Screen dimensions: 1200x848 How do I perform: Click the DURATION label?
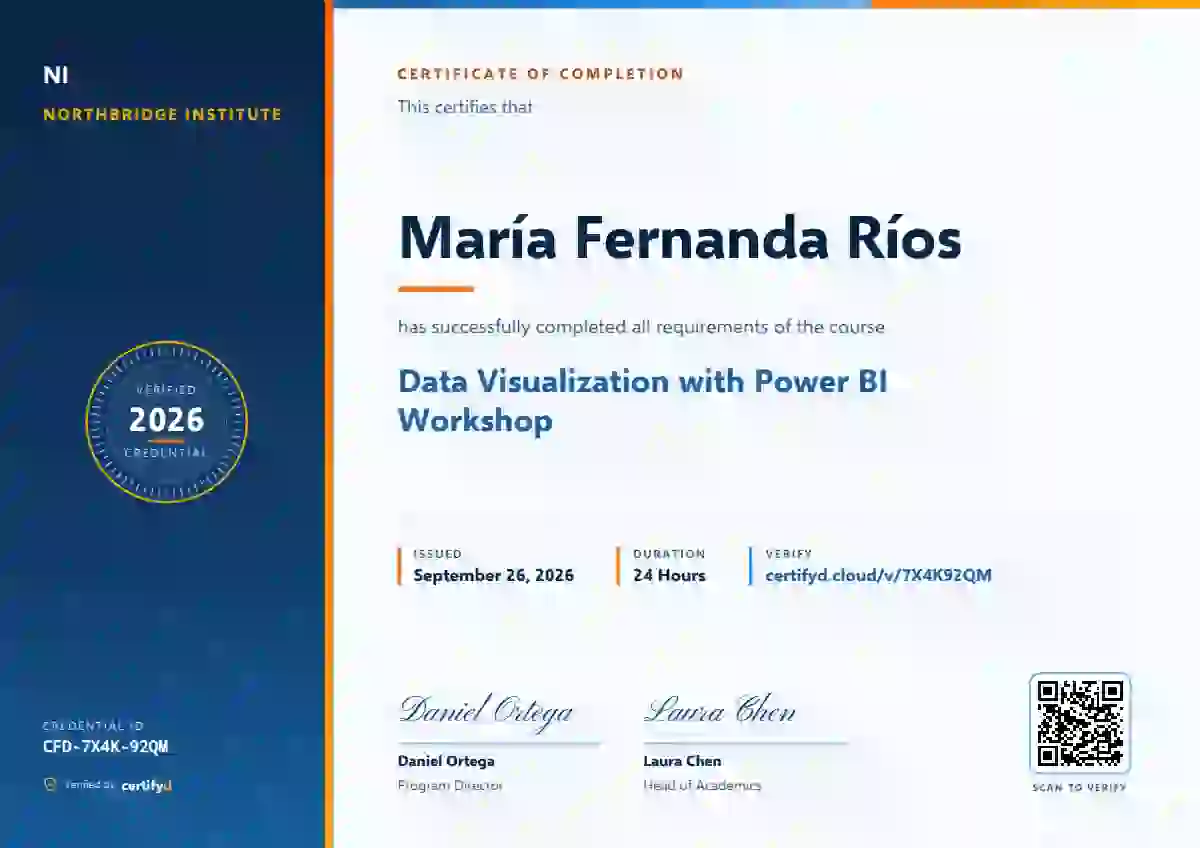[669, 554]
